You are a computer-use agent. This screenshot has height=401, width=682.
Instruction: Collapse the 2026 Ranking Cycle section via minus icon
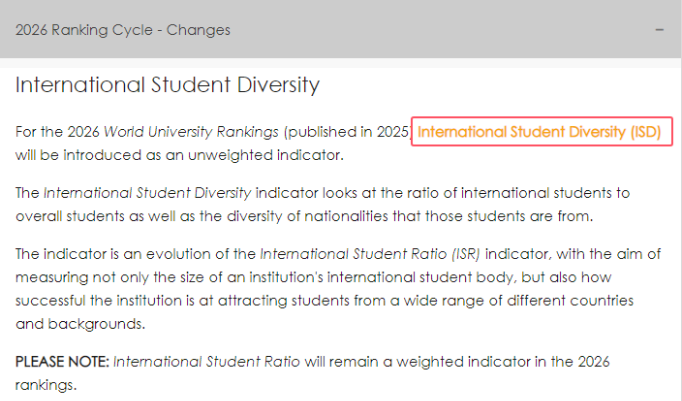click(x=659, y=30)
